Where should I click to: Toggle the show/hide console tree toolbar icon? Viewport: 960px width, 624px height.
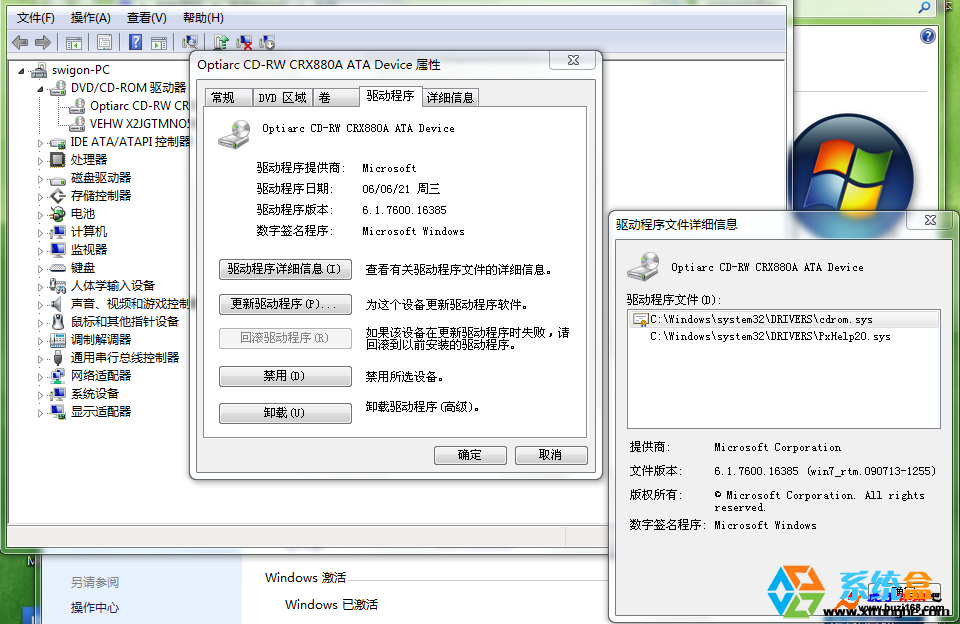(73, 42)
